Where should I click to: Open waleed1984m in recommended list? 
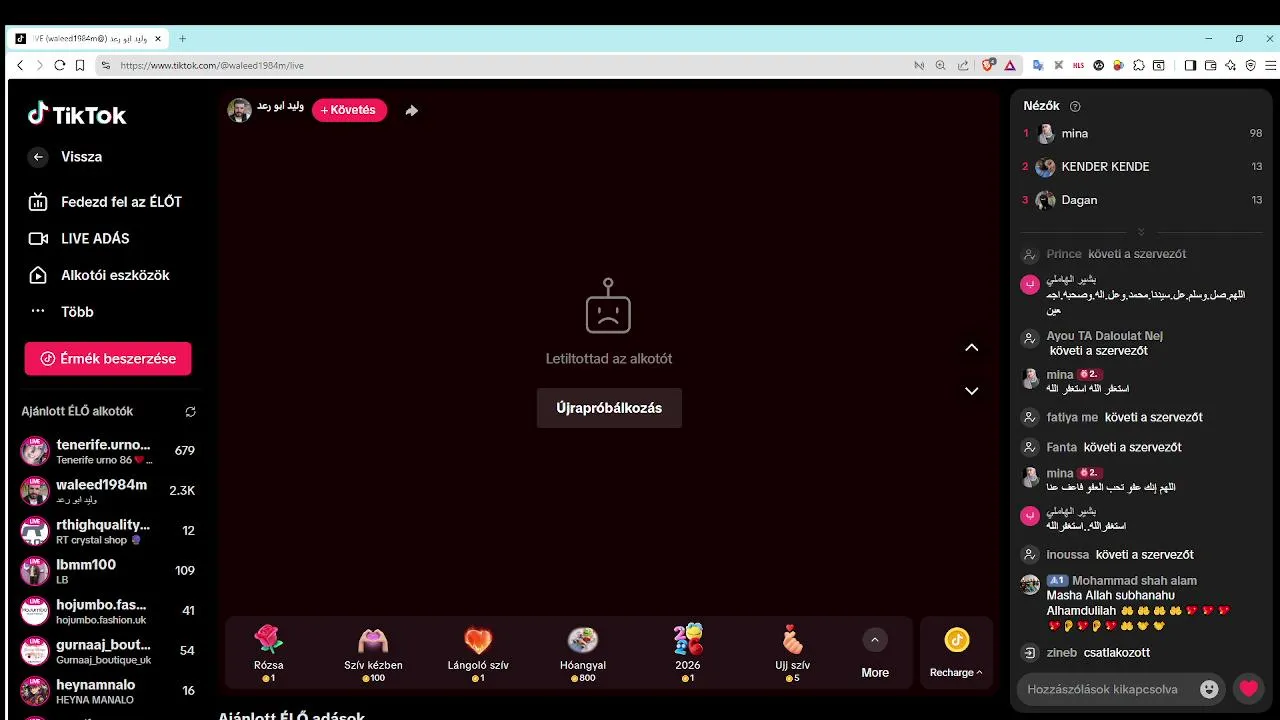108,491
